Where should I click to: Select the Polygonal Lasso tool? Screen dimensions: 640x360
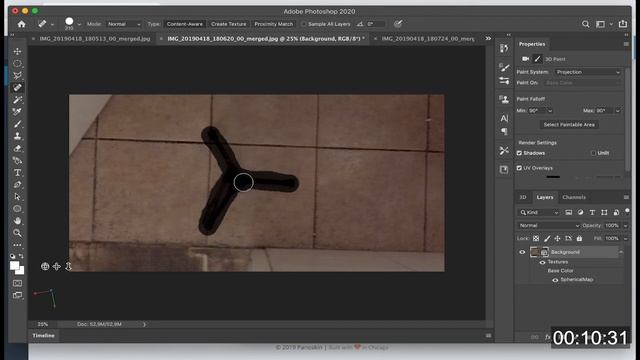click(x=17, y=76)
